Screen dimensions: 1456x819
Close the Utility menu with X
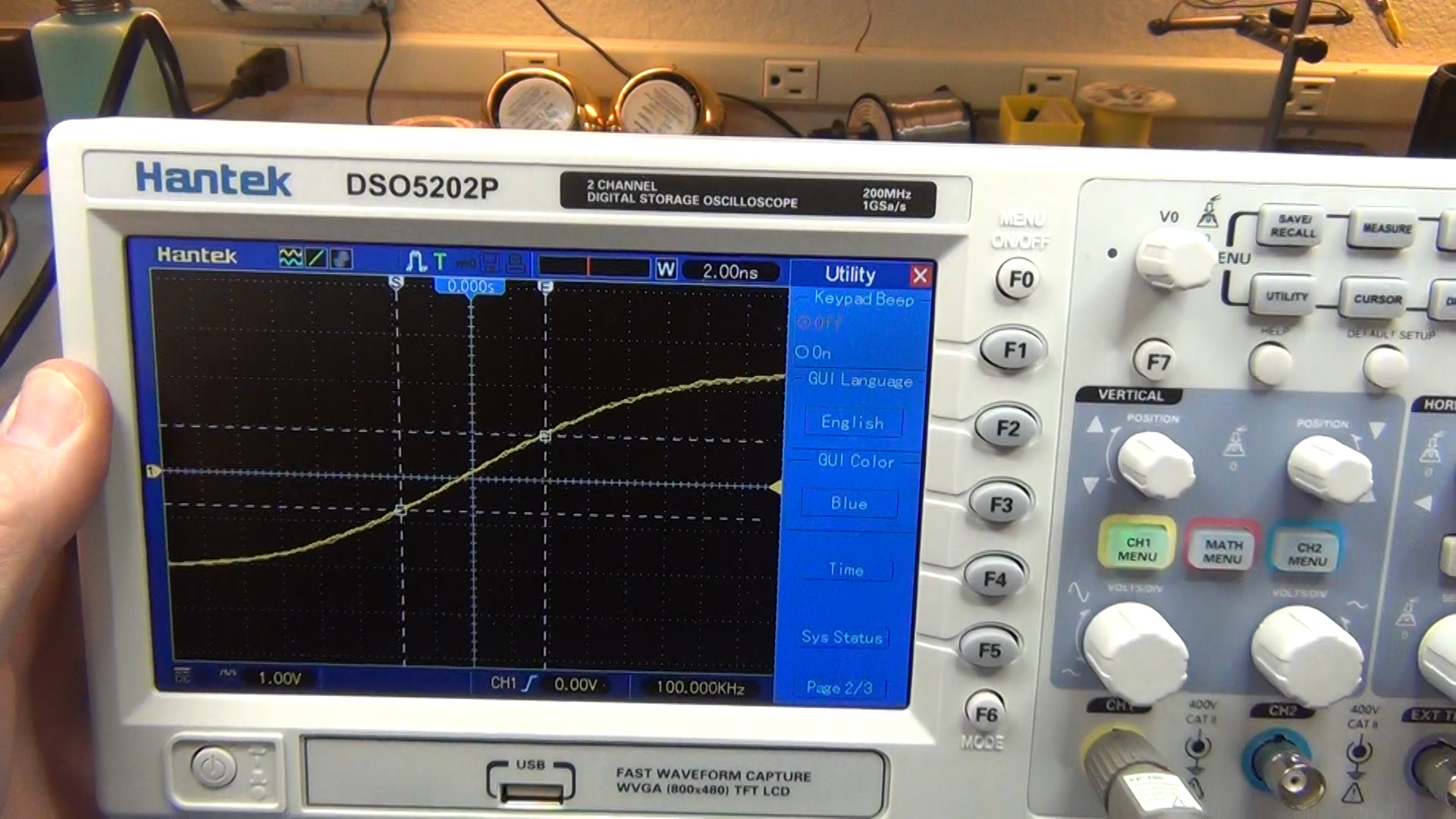pyautogui.click(x=920, y=275)
